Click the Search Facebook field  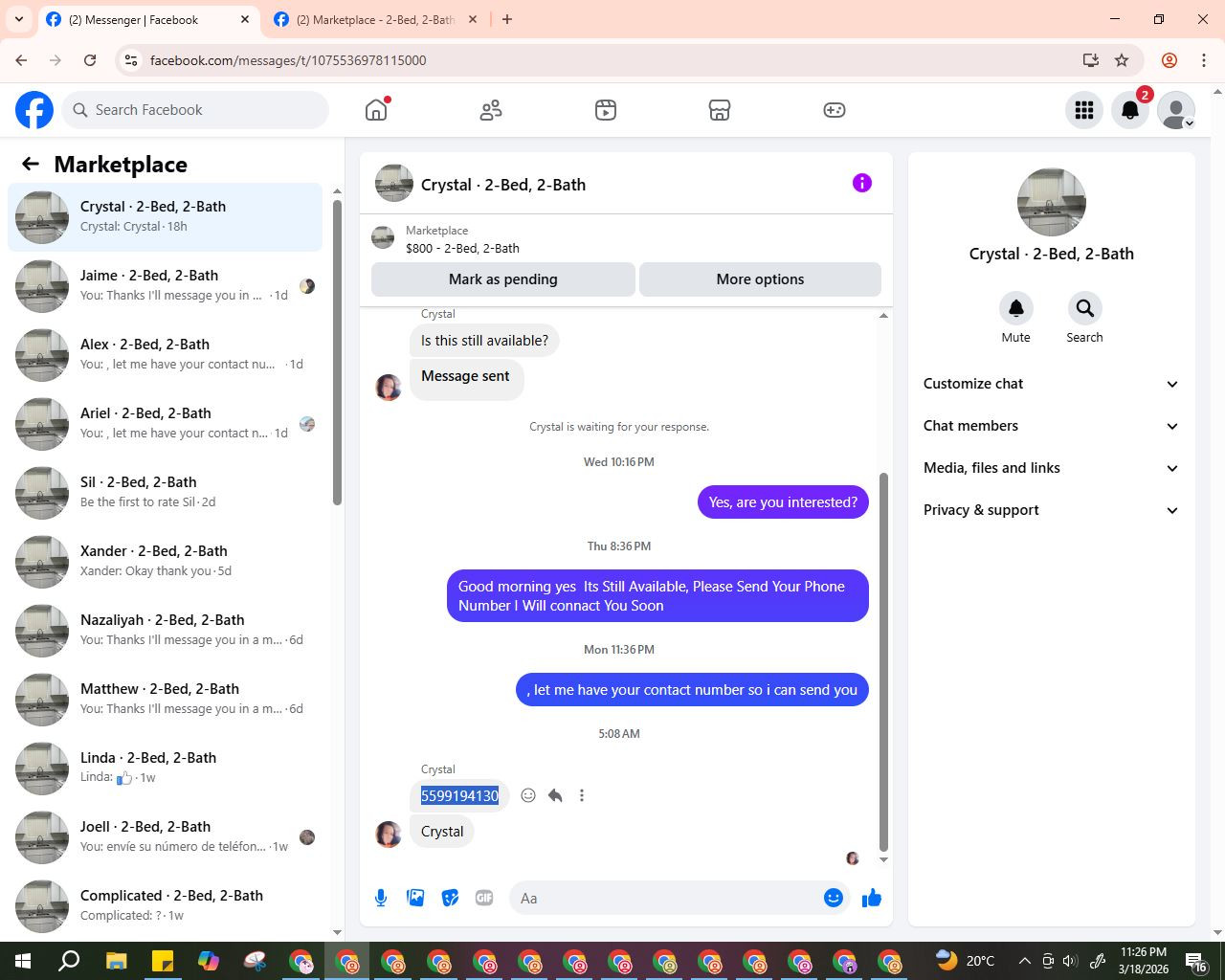click(x=195, y=110)
